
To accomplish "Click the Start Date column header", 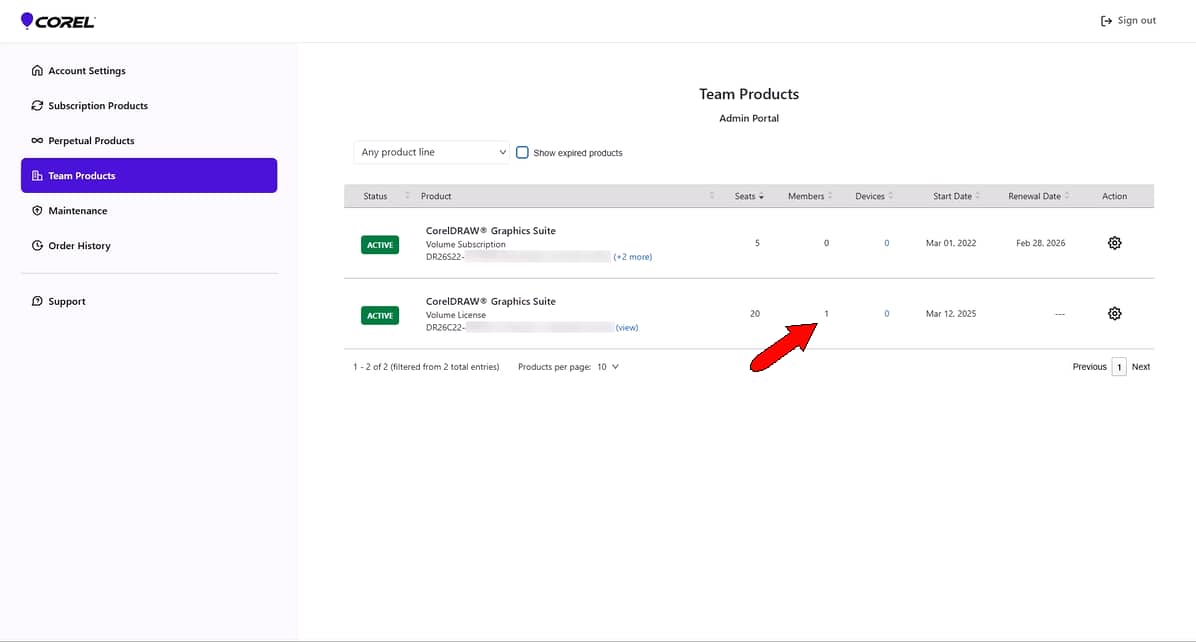I will coord(952,196).
